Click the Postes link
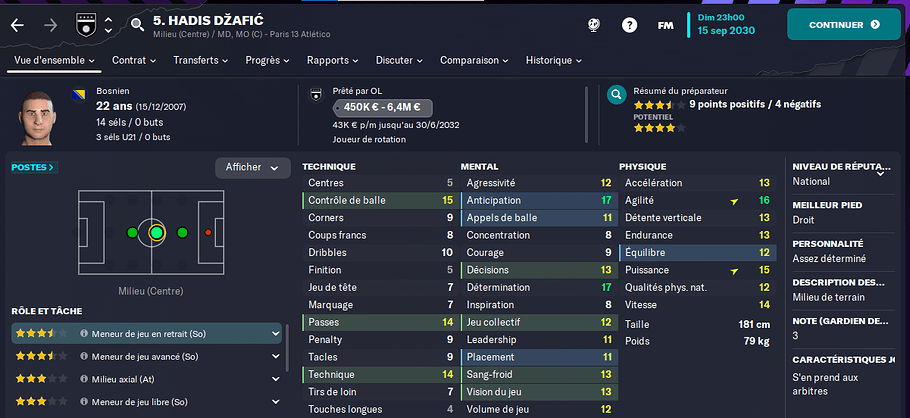Image resolution: width=910 pixels, height=418 pixels. 34,167
